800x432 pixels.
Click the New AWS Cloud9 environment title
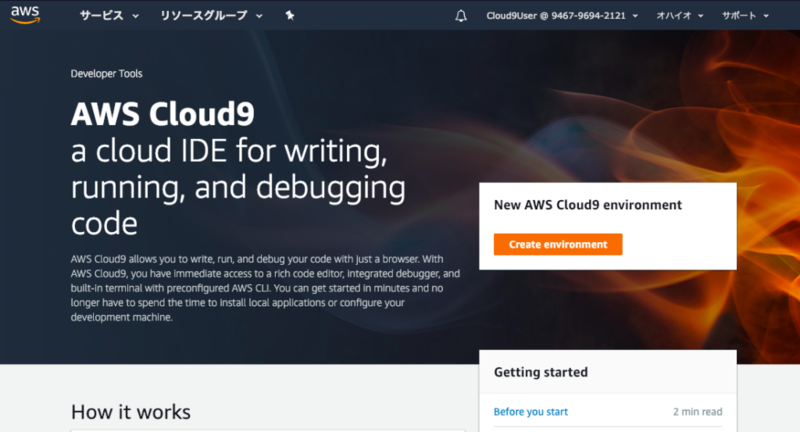click(x=588, y=205)
